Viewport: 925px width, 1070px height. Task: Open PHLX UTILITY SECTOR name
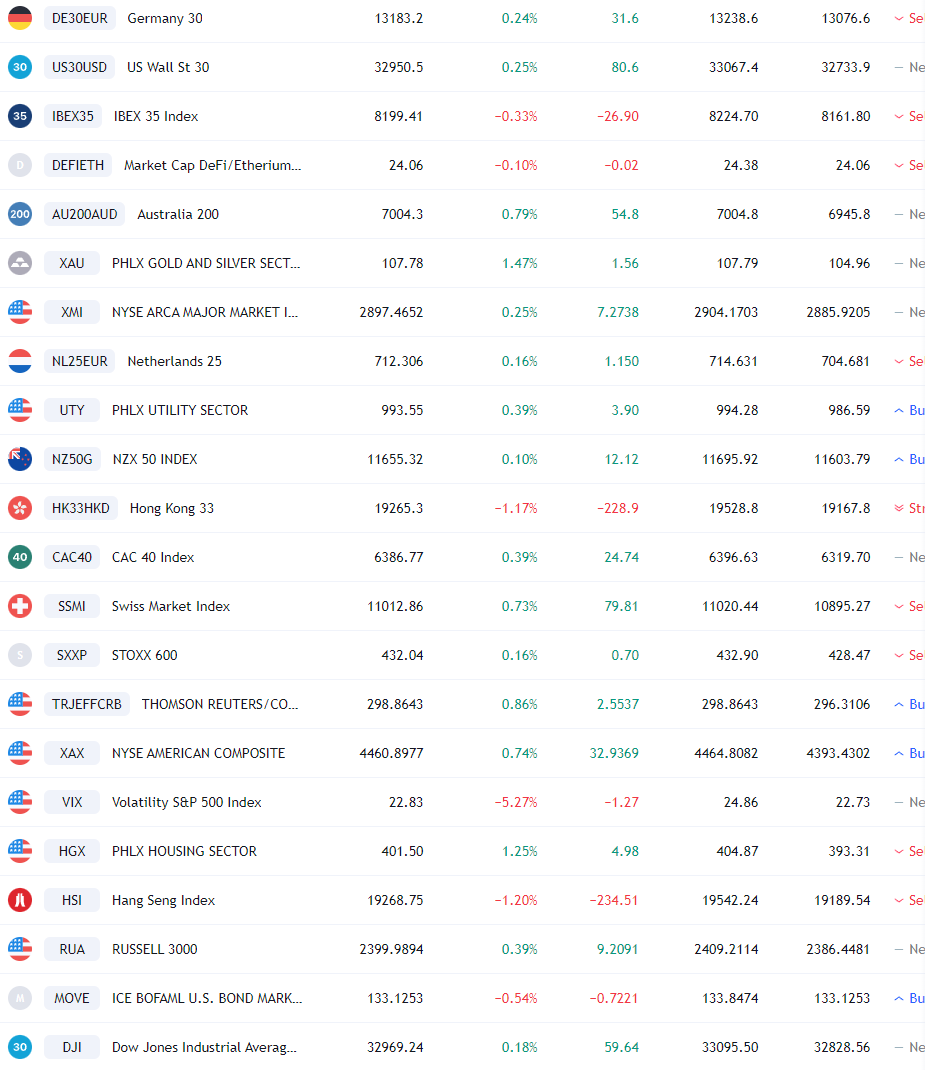(180, 410)
